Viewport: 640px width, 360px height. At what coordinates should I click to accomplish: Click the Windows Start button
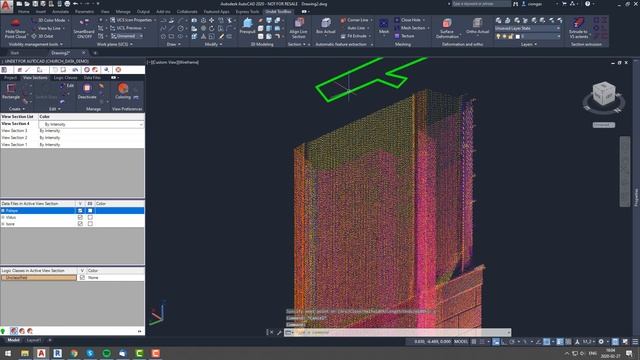click(8, 353)
